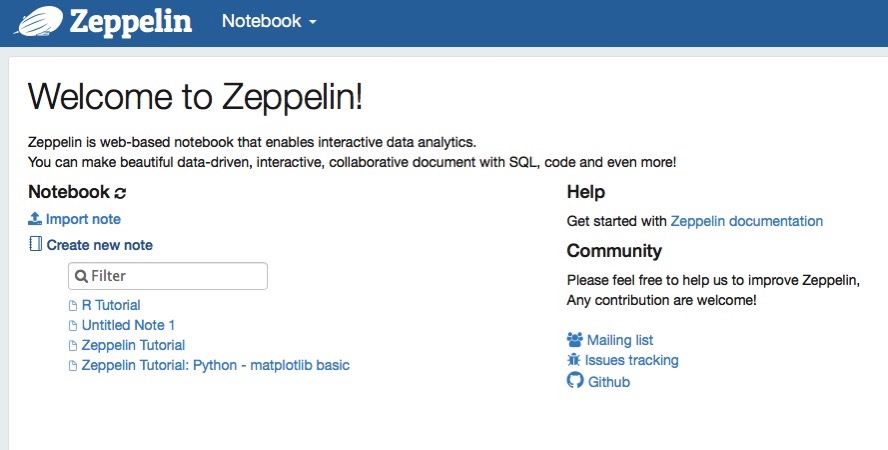Open the Notebook dropdown menu
This screenshot has width=888, height=450.
click(261, 21)
